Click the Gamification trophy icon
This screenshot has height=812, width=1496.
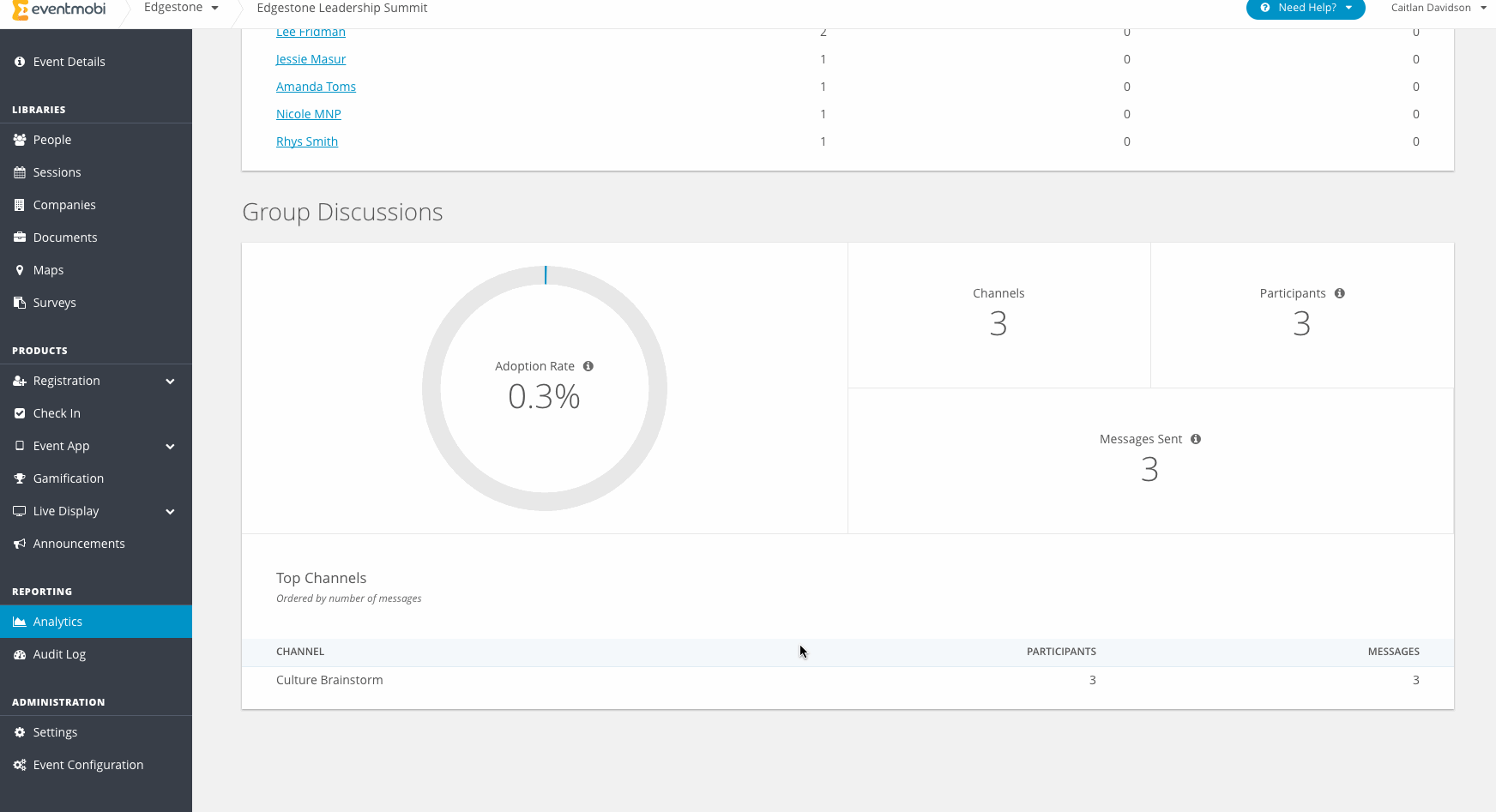point(20,478)
